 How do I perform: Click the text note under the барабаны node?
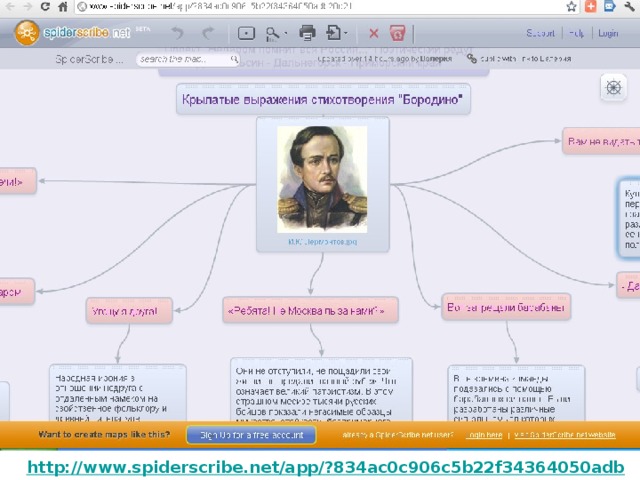point(516,394)
